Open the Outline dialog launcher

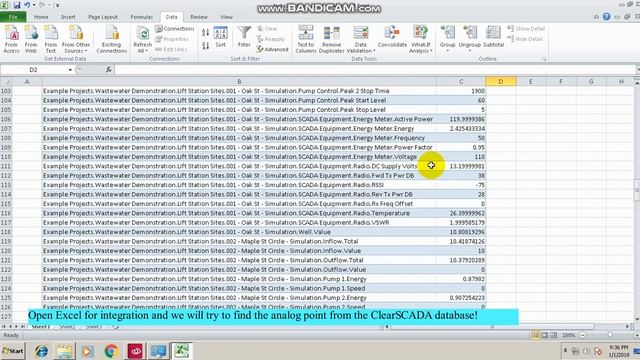(544, 59)
